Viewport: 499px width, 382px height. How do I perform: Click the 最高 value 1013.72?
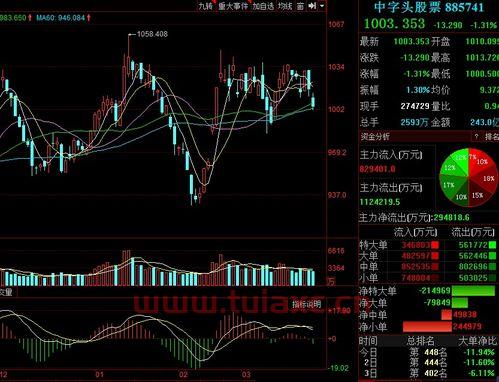[x=482, y=58]
